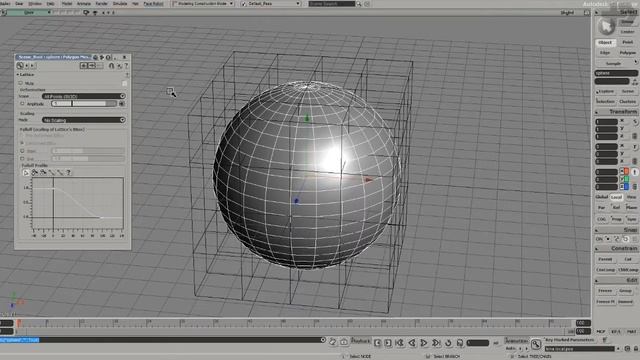Click the Playback menu button
This screenshot has height=360, width=640.
pyautogui.click(x=360, y=341)
